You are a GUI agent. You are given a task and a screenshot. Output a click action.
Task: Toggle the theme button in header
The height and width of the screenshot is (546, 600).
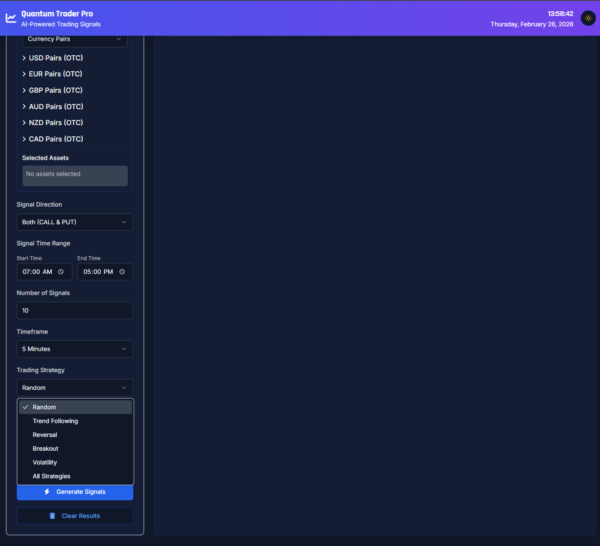(x=587, y=18)
